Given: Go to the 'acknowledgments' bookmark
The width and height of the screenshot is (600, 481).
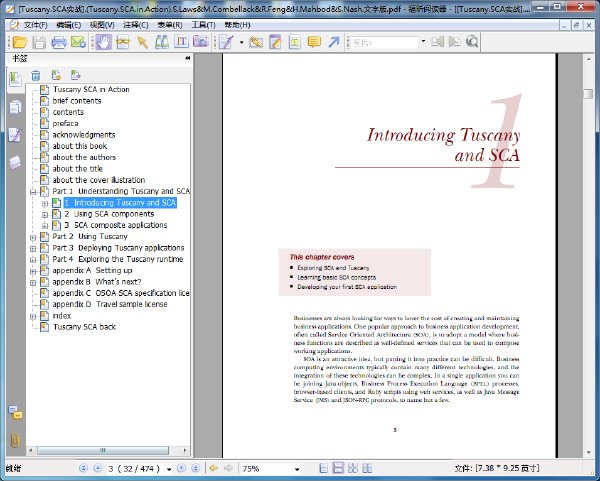Looking at the screenshot, I should click(84, 135).
